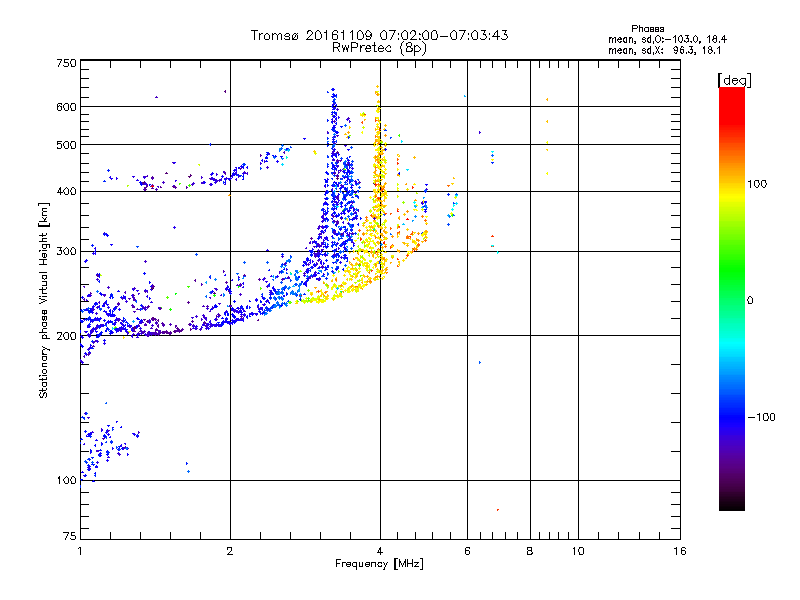Viewport: 800px width, 600px height.
Task: Pick the green 0 degree colorbar region
Action: click(x=732, y=300)
